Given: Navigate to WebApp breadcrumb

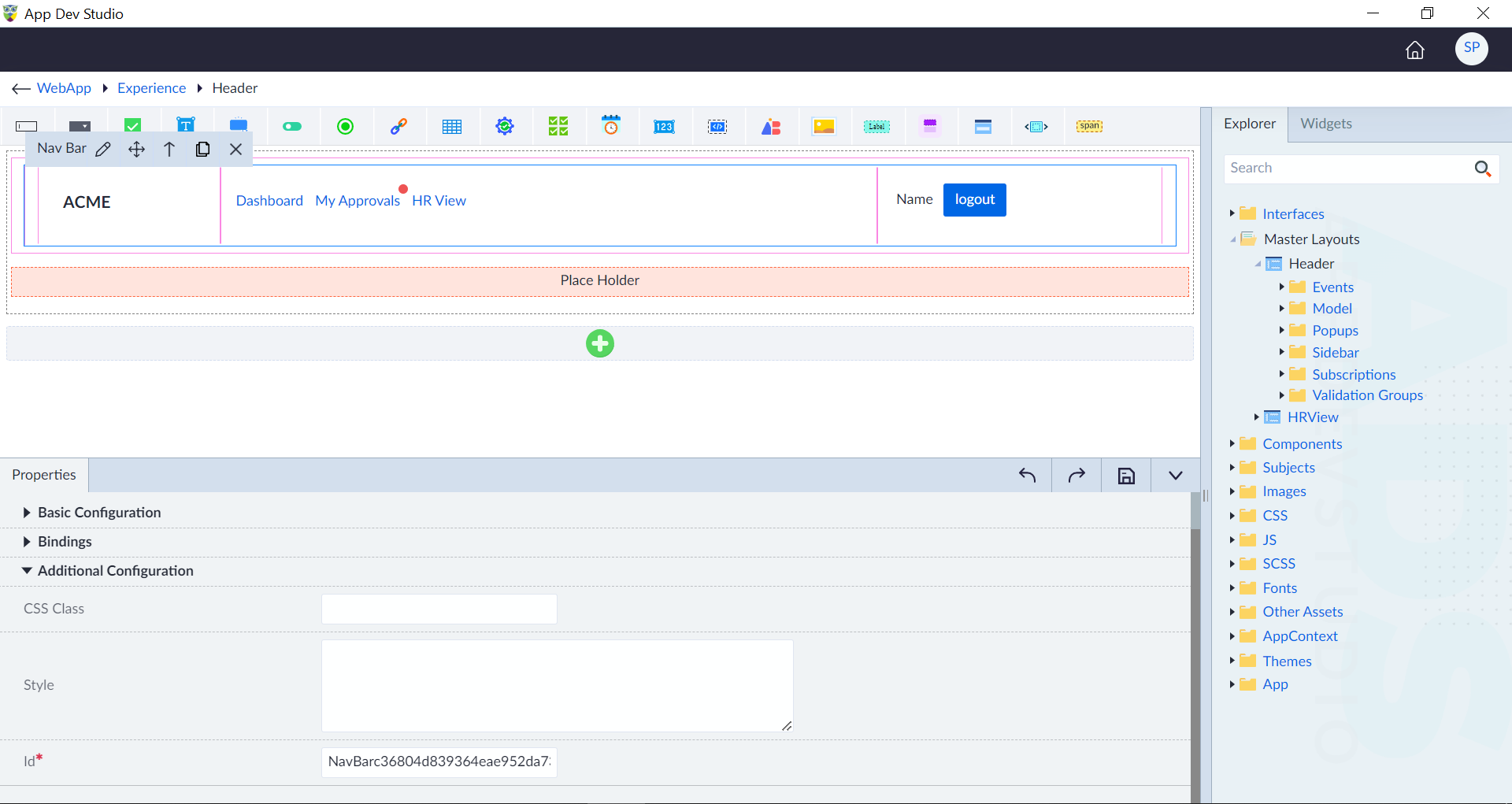Looking at the screenshot, I should coord(64,88).
